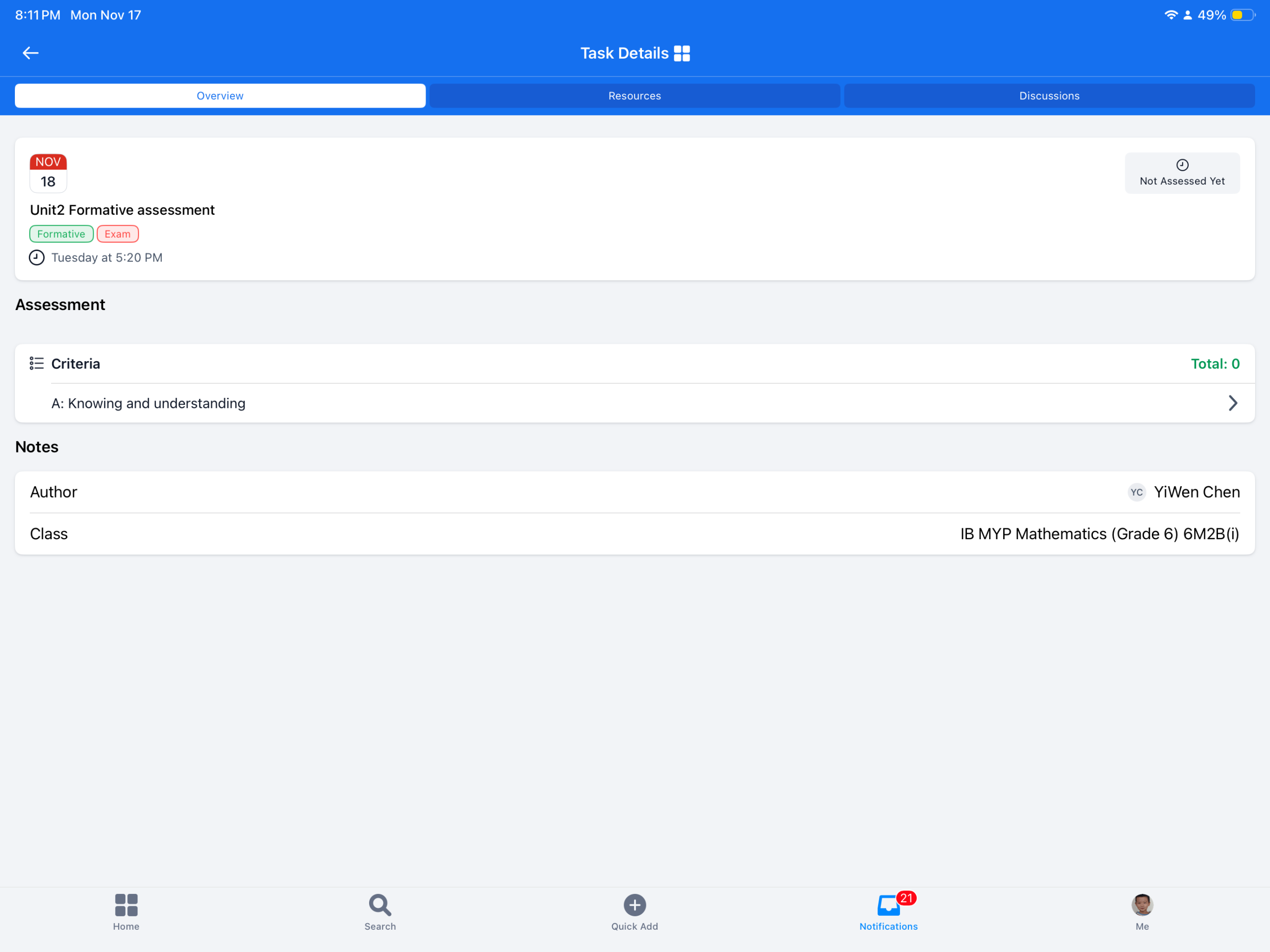Open author YiWen Chen
Viewport: 1270px width, 952px height.
(x=1196, y=492)
